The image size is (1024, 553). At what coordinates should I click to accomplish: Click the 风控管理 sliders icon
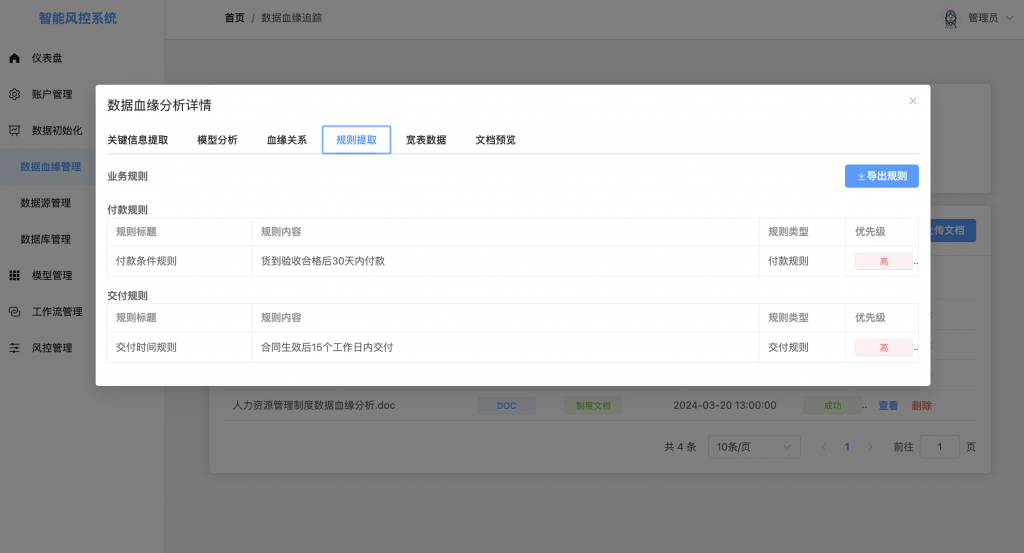click(14, 348)
